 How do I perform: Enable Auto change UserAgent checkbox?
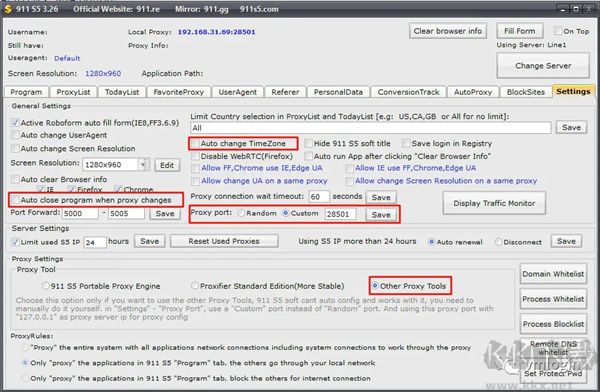coord(15,135)
